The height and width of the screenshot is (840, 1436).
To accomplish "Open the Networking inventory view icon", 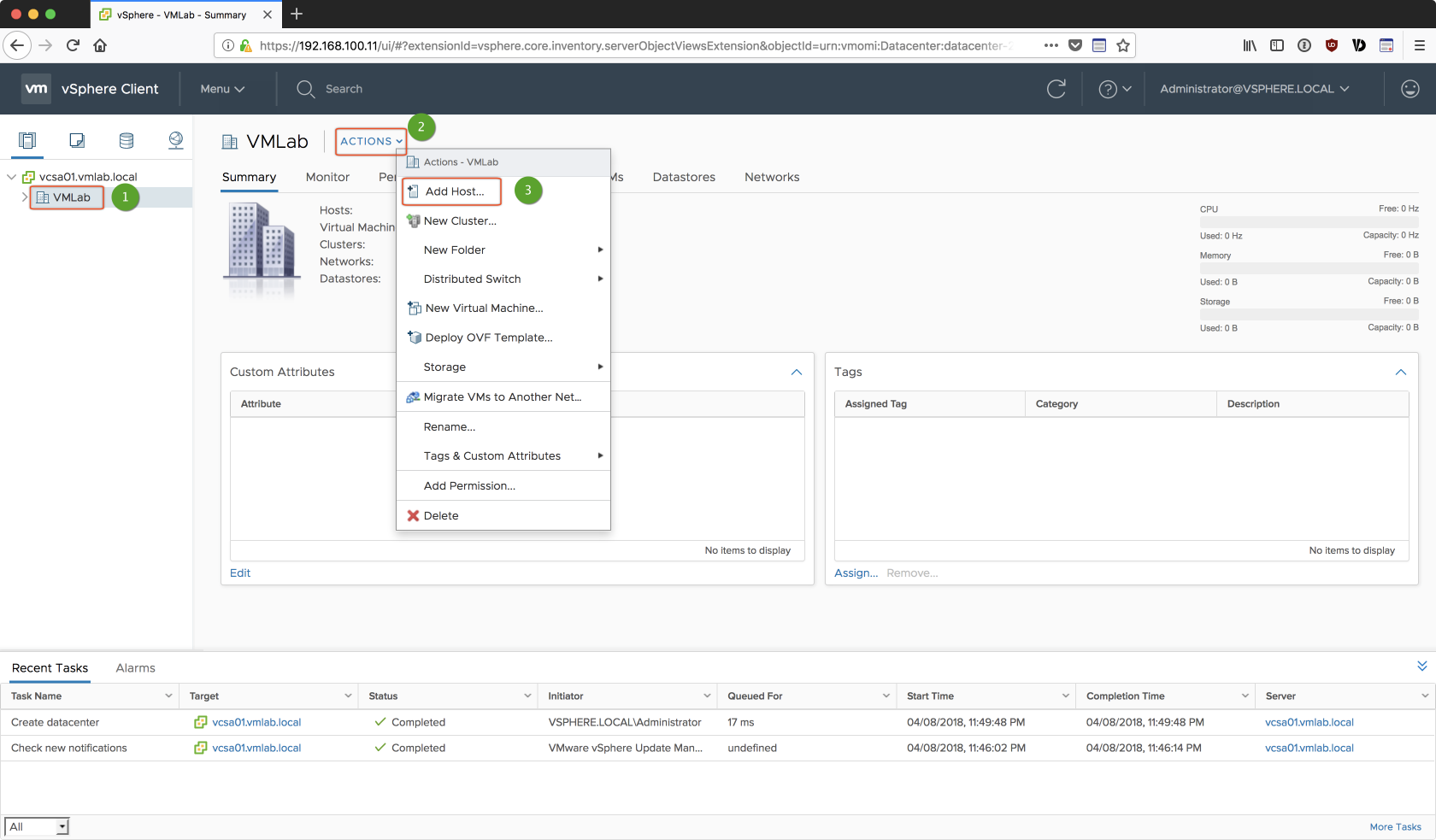I will pos(176,140).
